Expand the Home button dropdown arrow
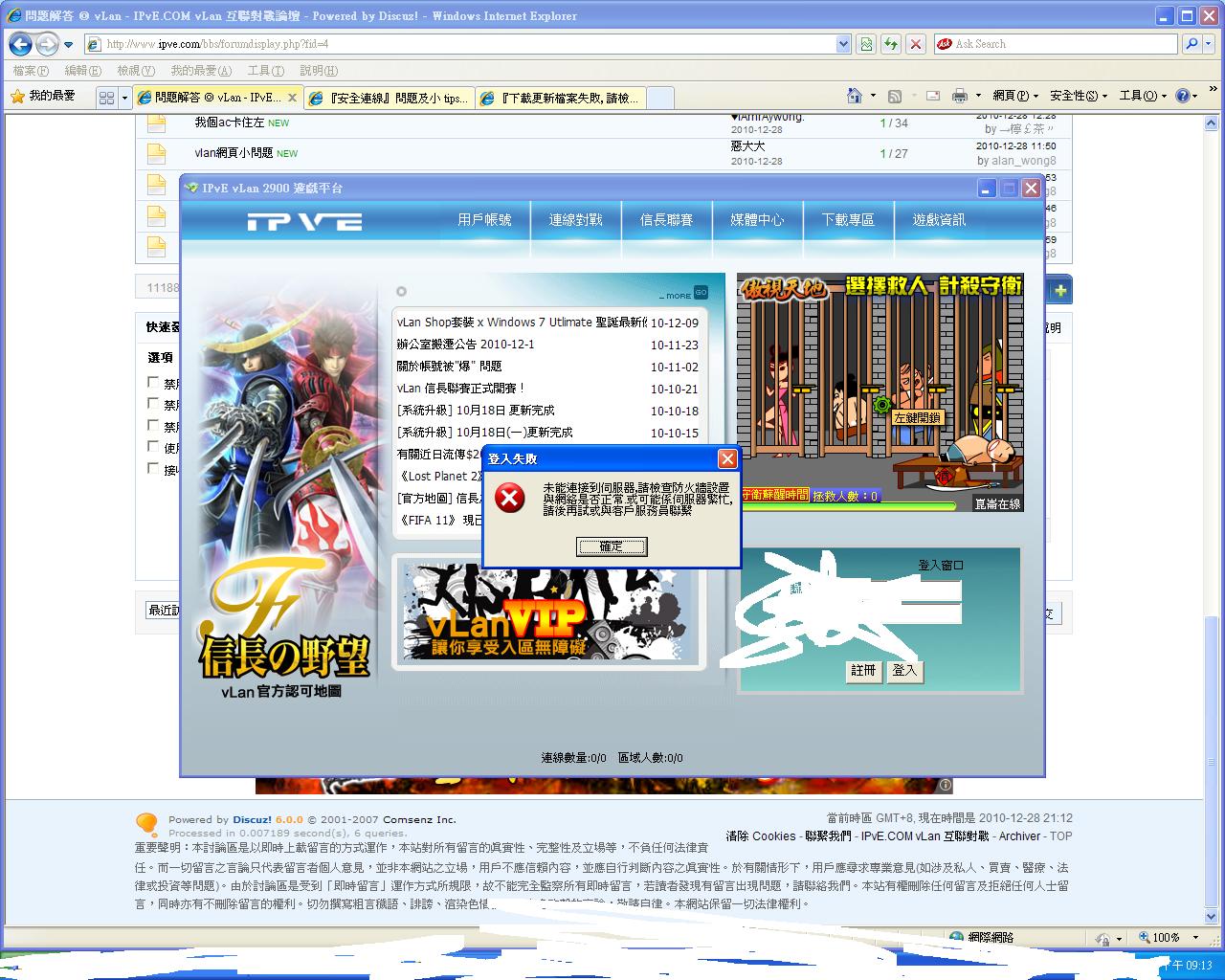 (x=873, y=96)
